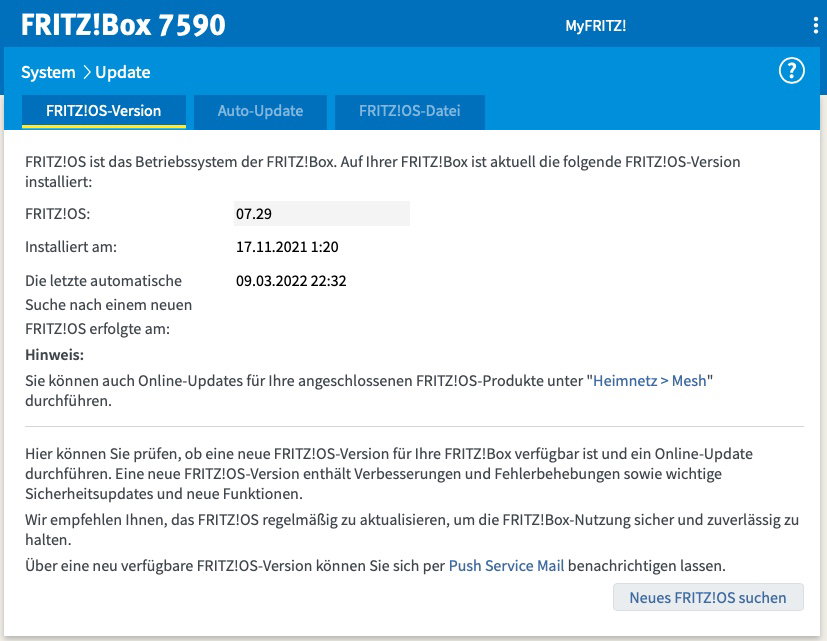Go to System in the breadcrumb
827x641 pixels.
pyautogui.click(x=48, y=72)
